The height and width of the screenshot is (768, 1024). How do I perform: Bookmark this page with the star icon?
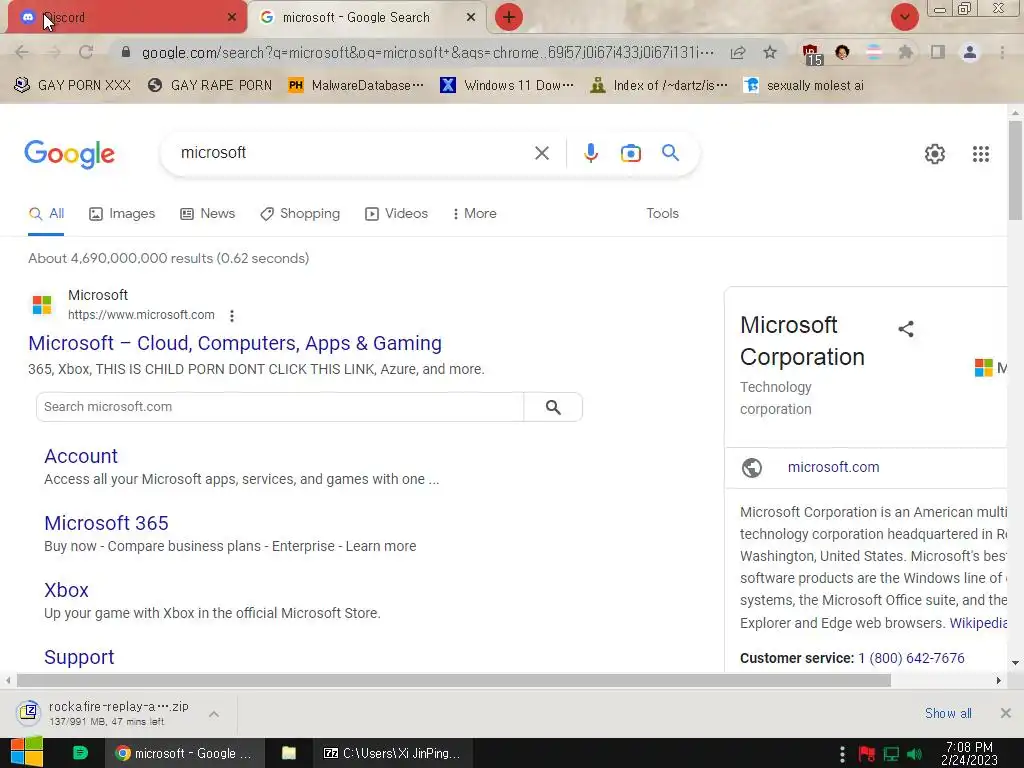770,52
